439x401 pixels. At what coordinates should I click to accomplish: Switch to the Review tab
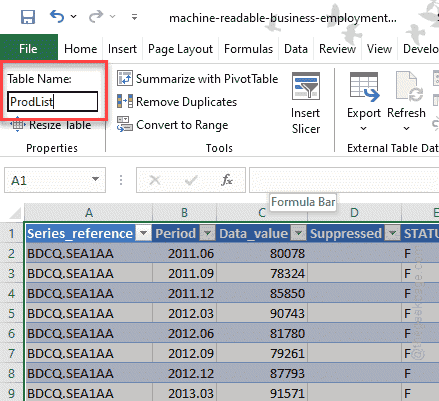point(337,49)
